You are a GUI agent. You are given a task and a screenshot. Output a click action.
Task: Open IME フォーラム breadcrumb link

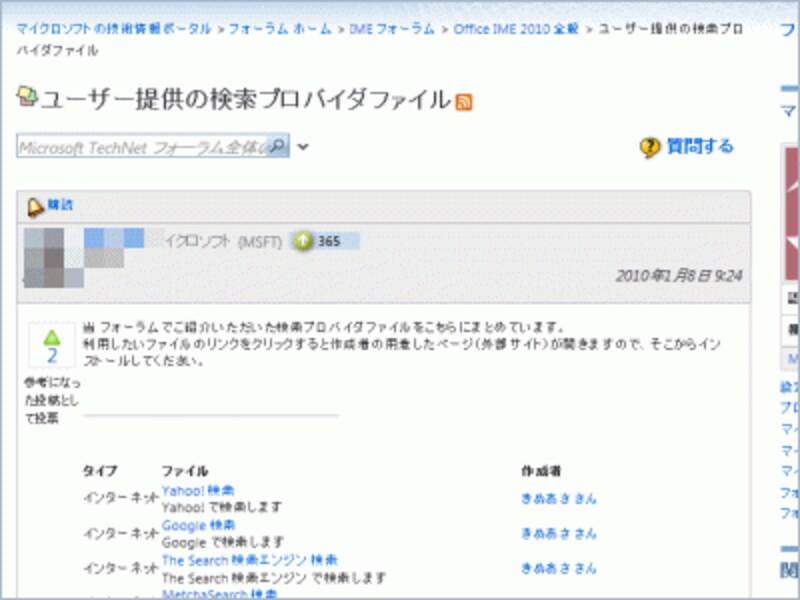coord(391,29)
